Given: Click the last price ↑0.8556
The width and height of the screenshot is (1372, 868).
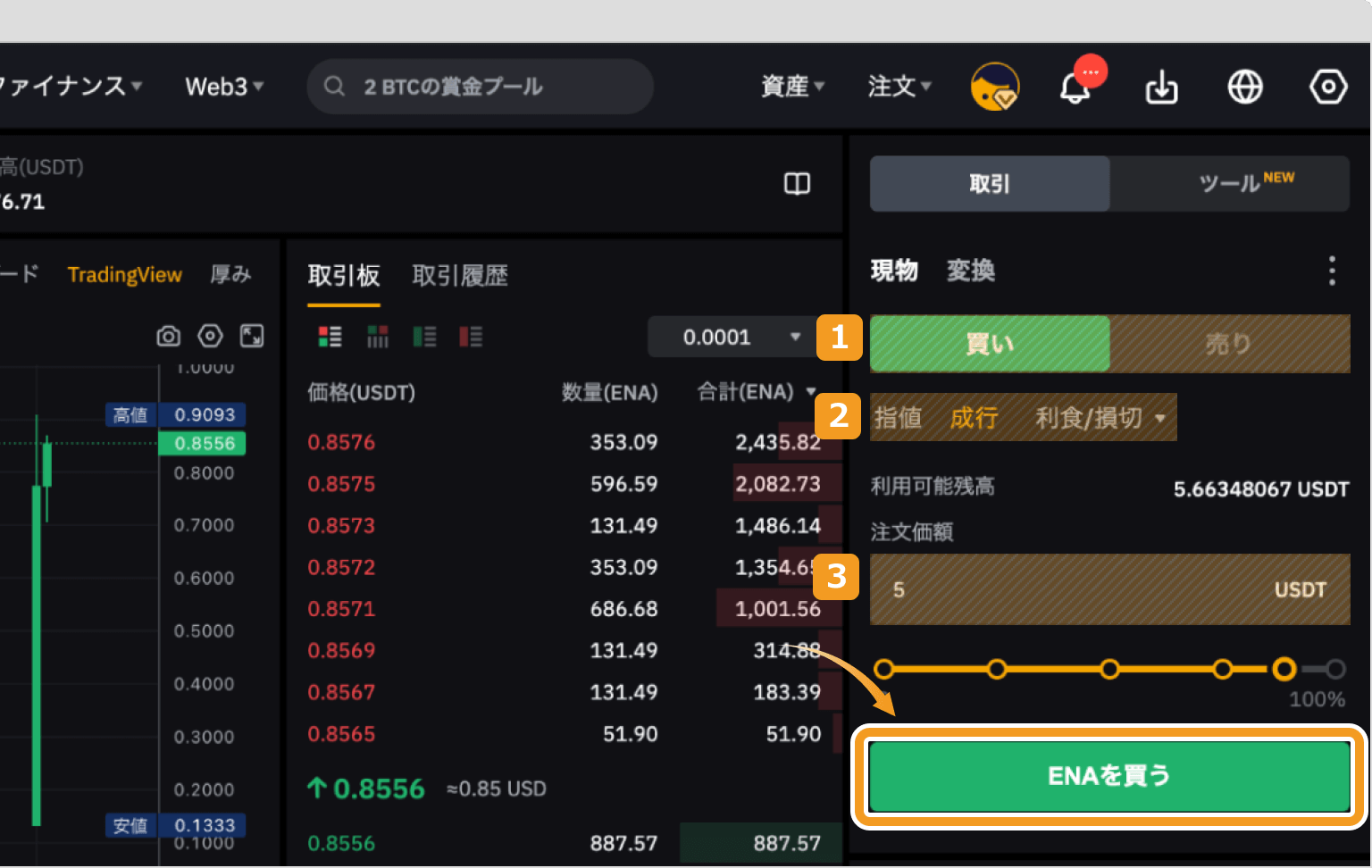Looking at the screenshot, I should (366, 789).
